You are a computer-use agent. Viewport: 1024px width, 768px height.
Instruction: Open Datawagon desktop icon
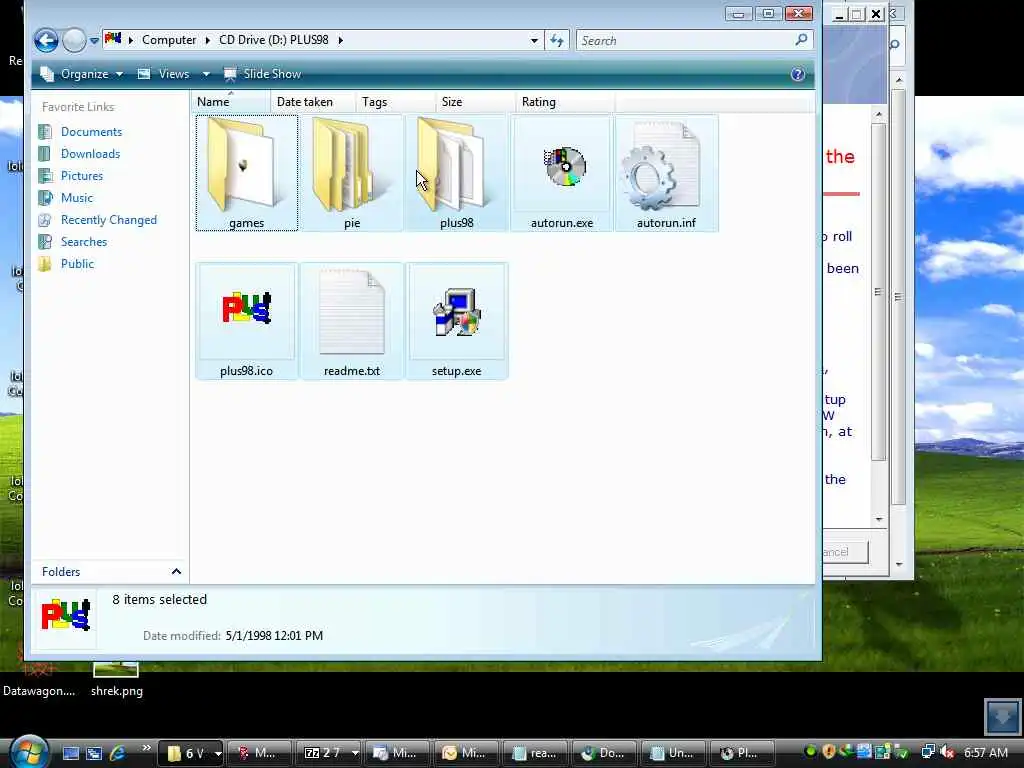(39, 679)
